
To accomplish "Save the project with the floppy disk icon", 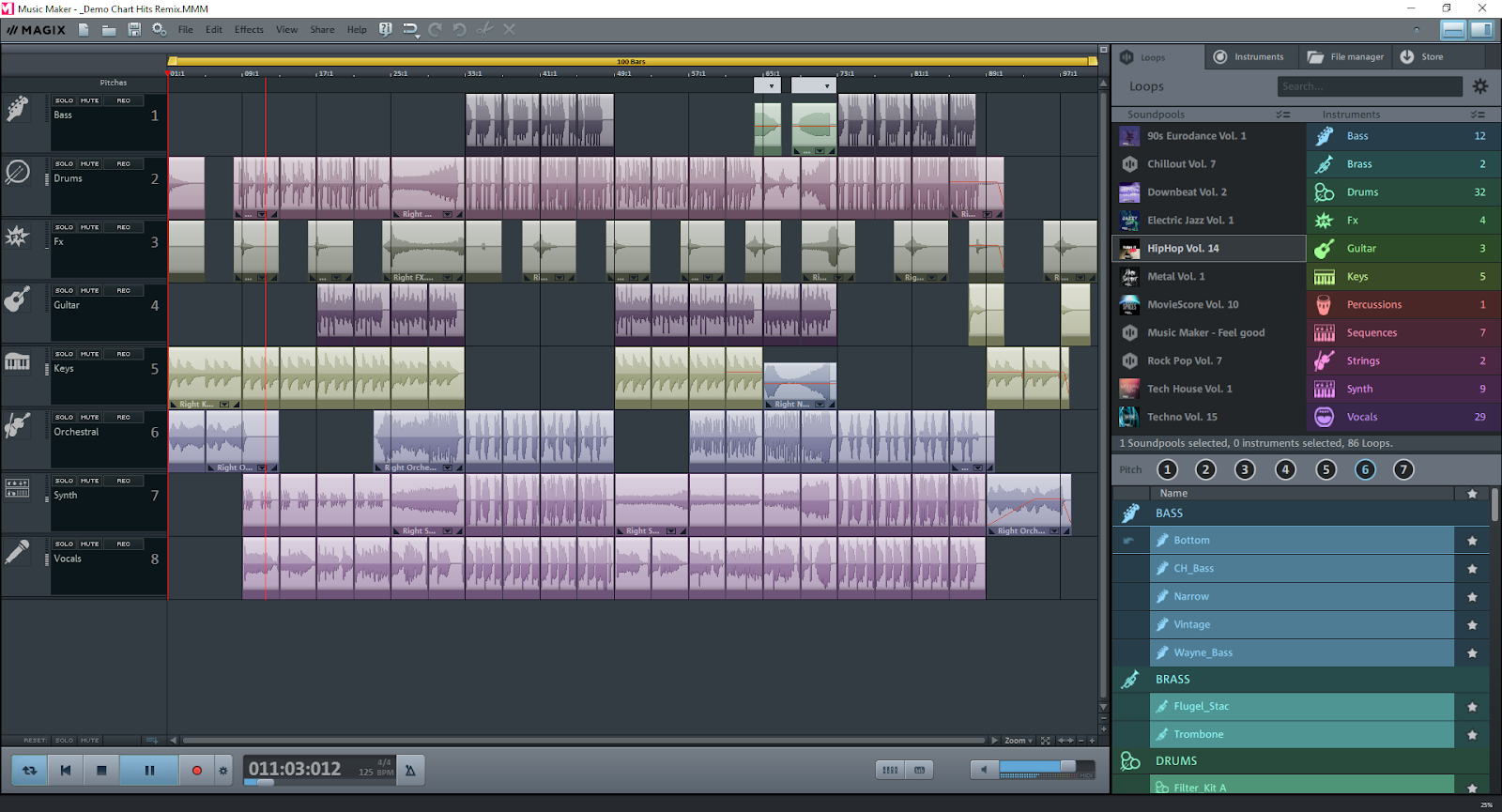I will point(134,29).
